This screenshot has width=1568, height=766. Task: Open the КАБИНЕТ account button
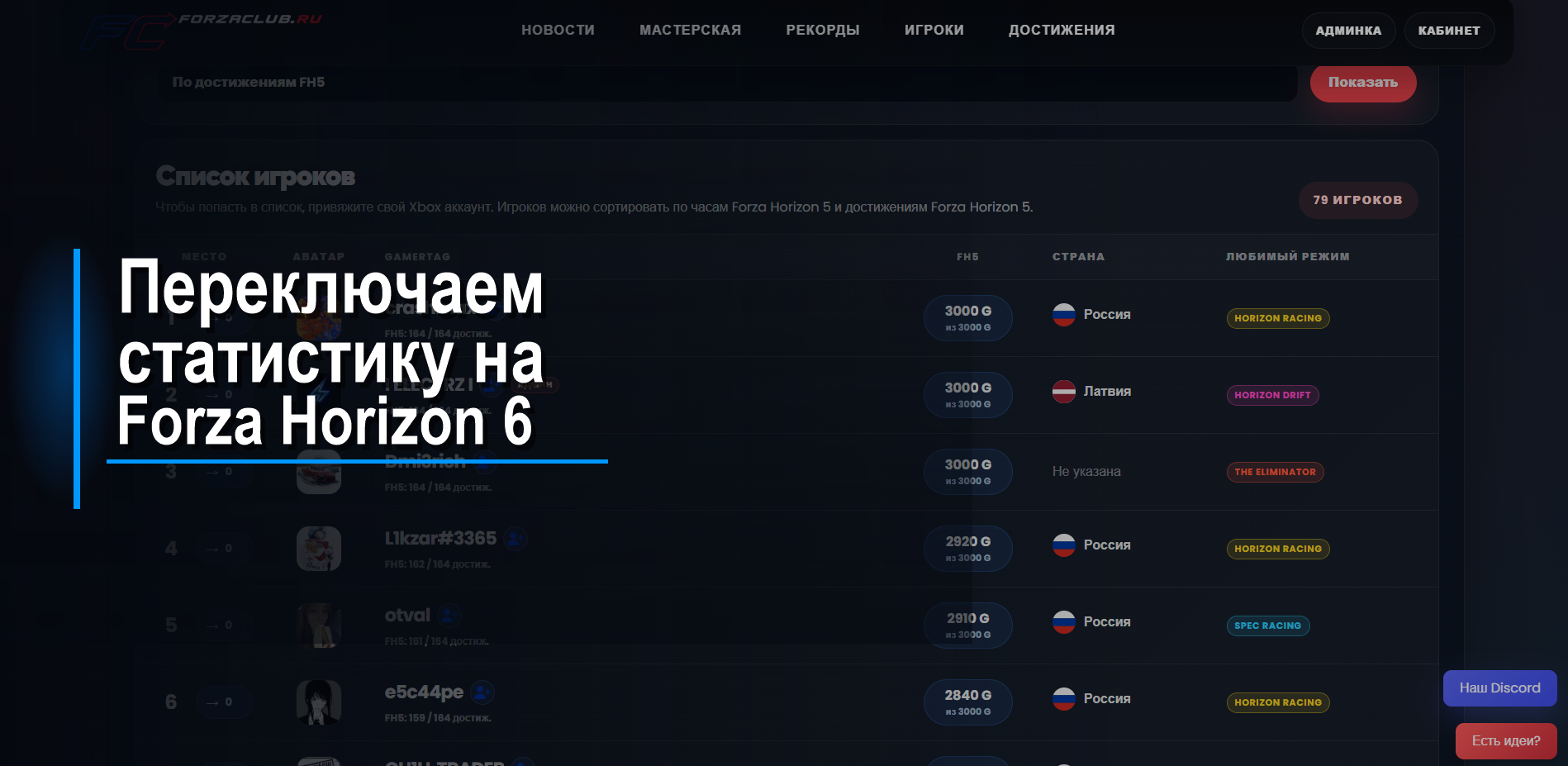click(1449, 31)
